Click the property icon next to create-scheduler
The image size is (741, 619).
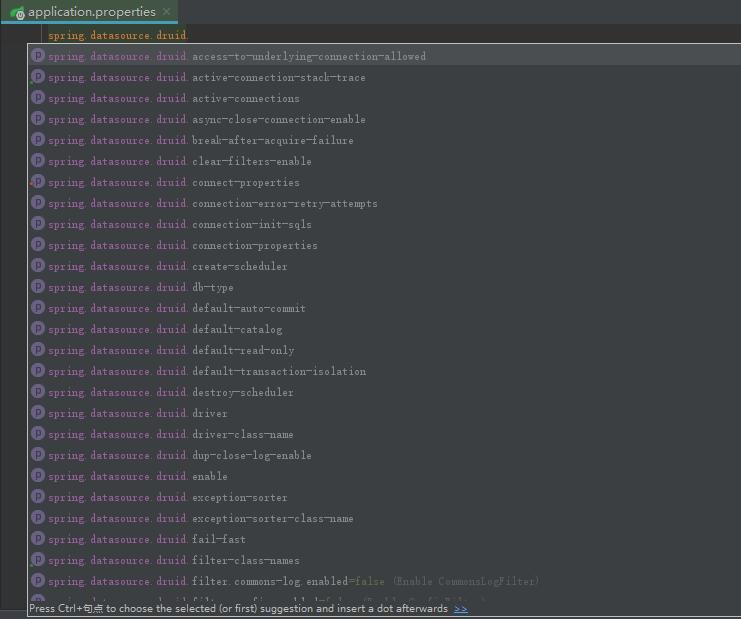pyautogui.click(x=38, y=266)
